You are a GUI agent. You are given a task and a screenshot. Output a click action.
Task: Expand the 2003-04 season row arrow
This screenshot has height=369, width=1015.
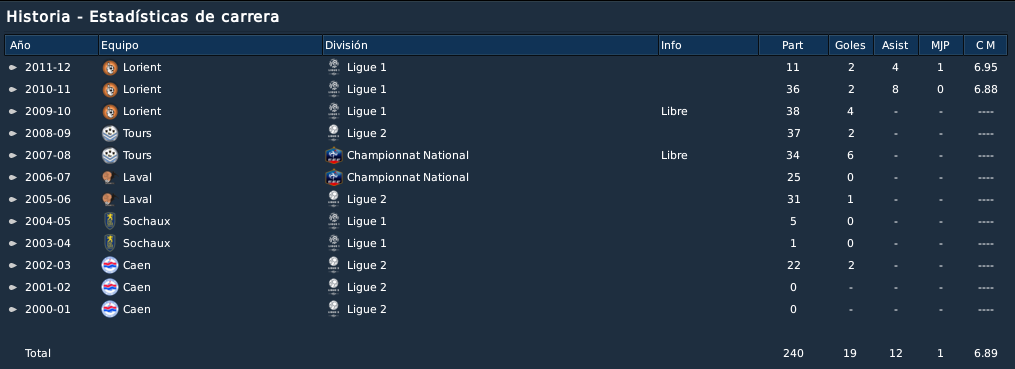point(12,243)
